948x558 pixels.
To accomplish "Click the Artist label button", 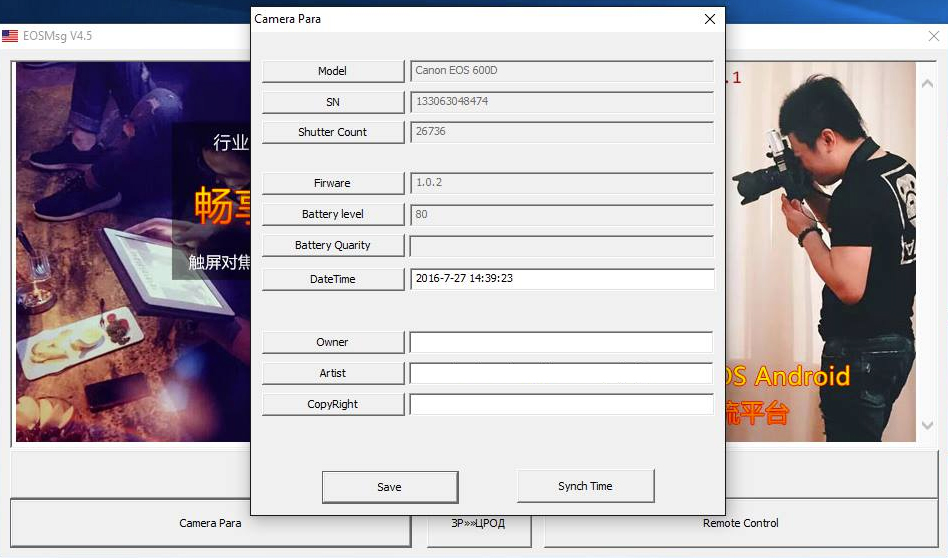I will [x=332, y=373].
